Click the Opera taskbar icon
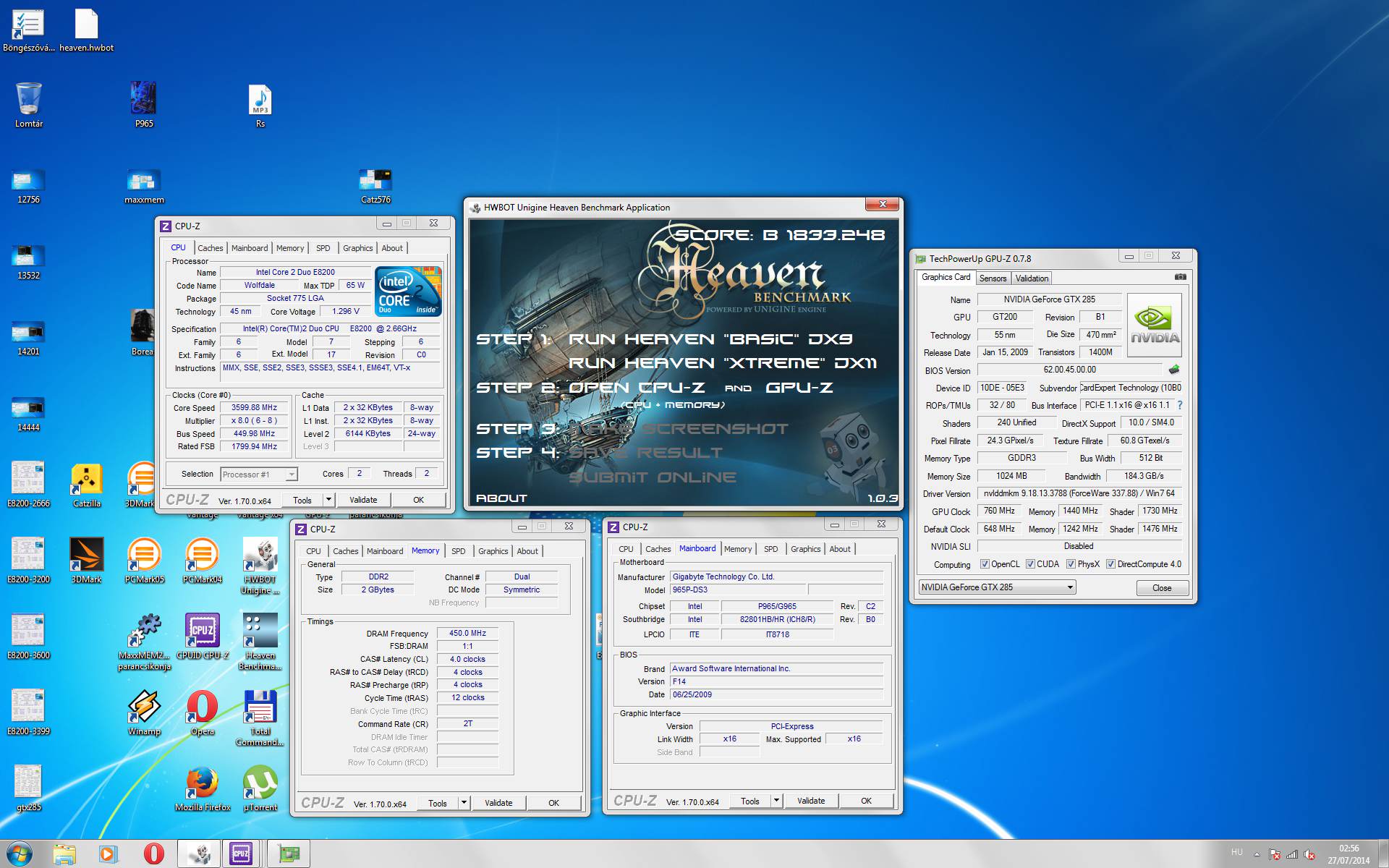 click(x=153, y=854)
